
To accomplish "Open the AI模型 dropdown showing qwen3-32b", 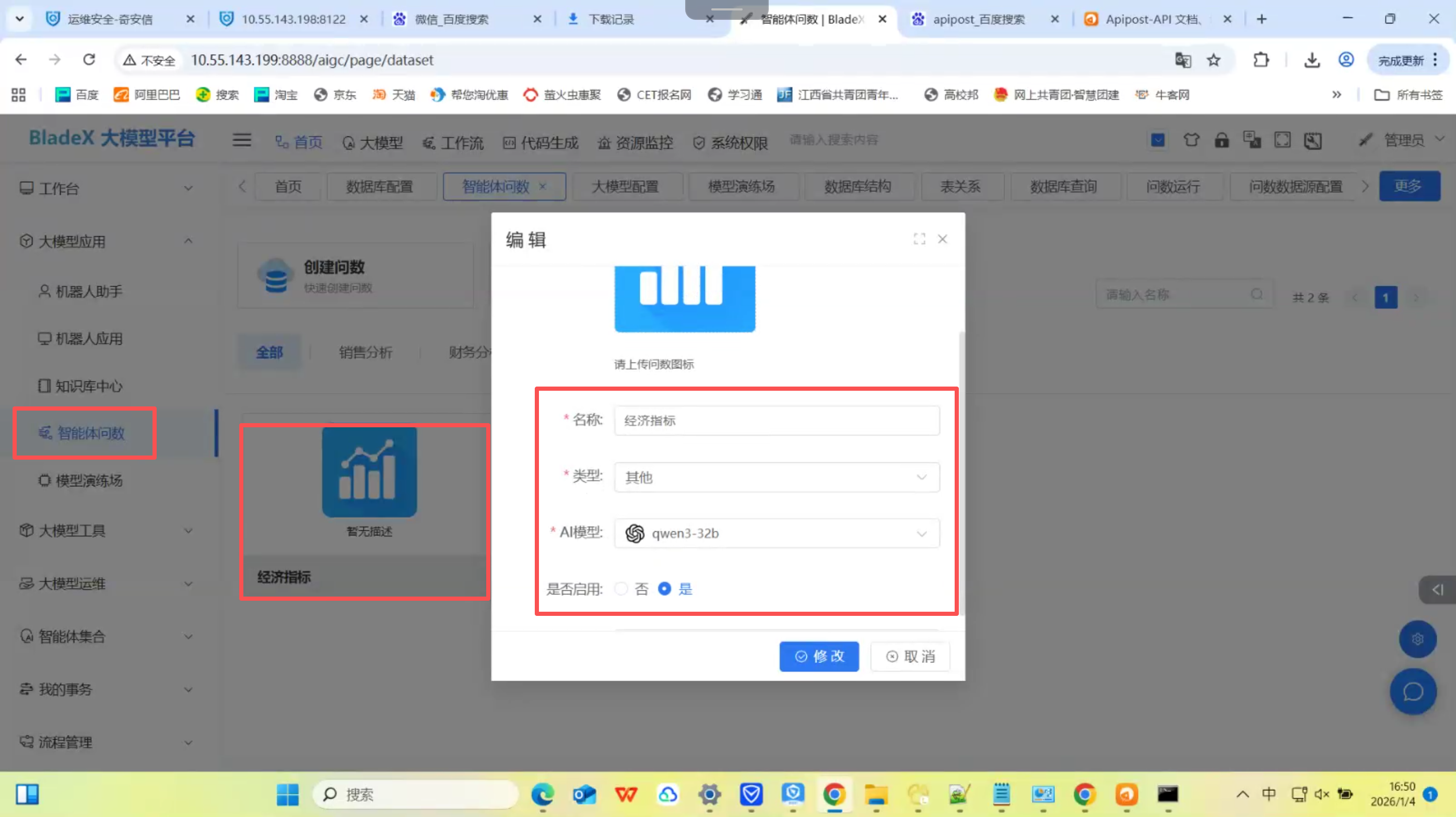I will (x=776, y=533).
